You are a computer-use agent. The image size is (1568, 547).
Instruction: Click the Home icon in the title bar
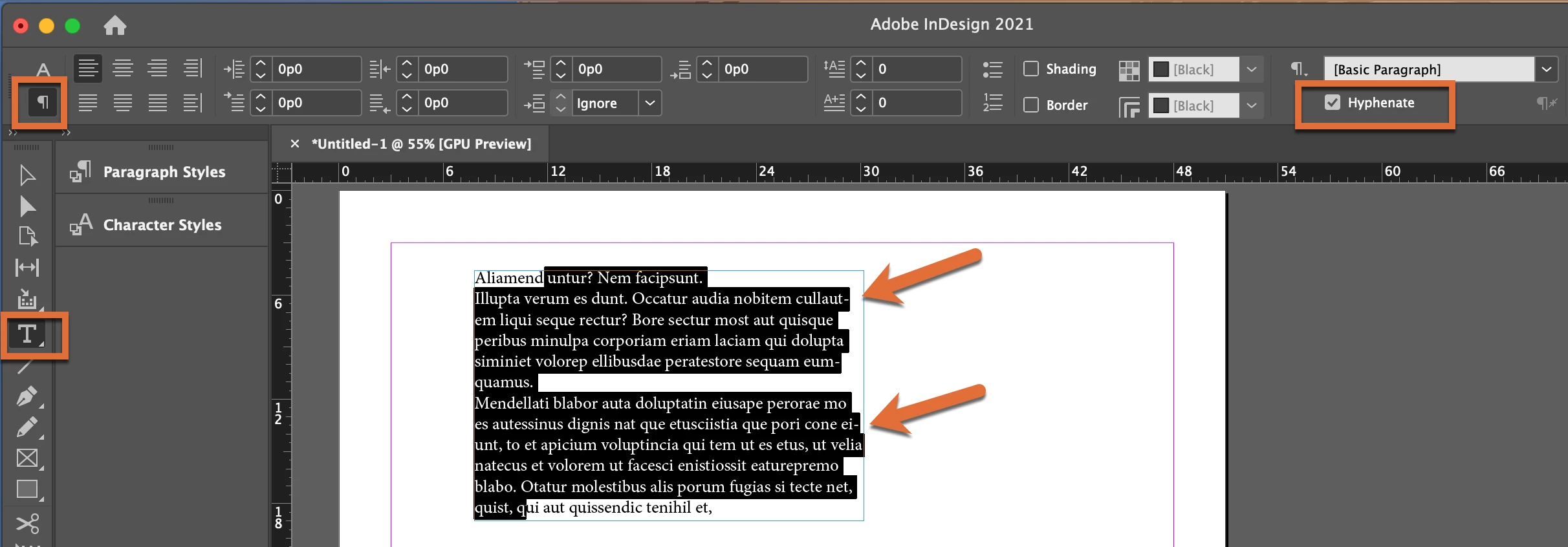point(115,25)
